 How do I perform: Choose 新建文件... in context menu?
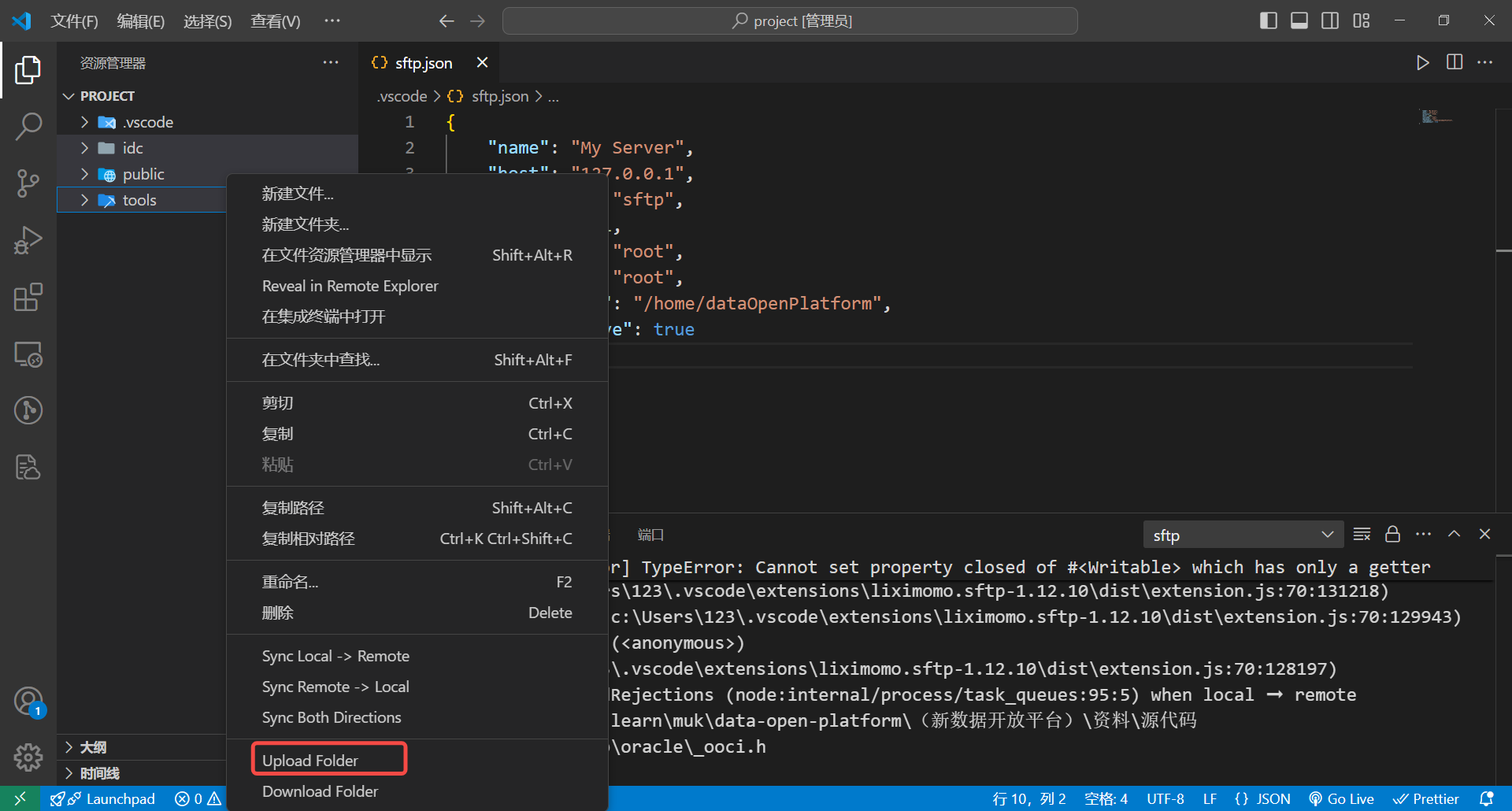tap(417, 194)
